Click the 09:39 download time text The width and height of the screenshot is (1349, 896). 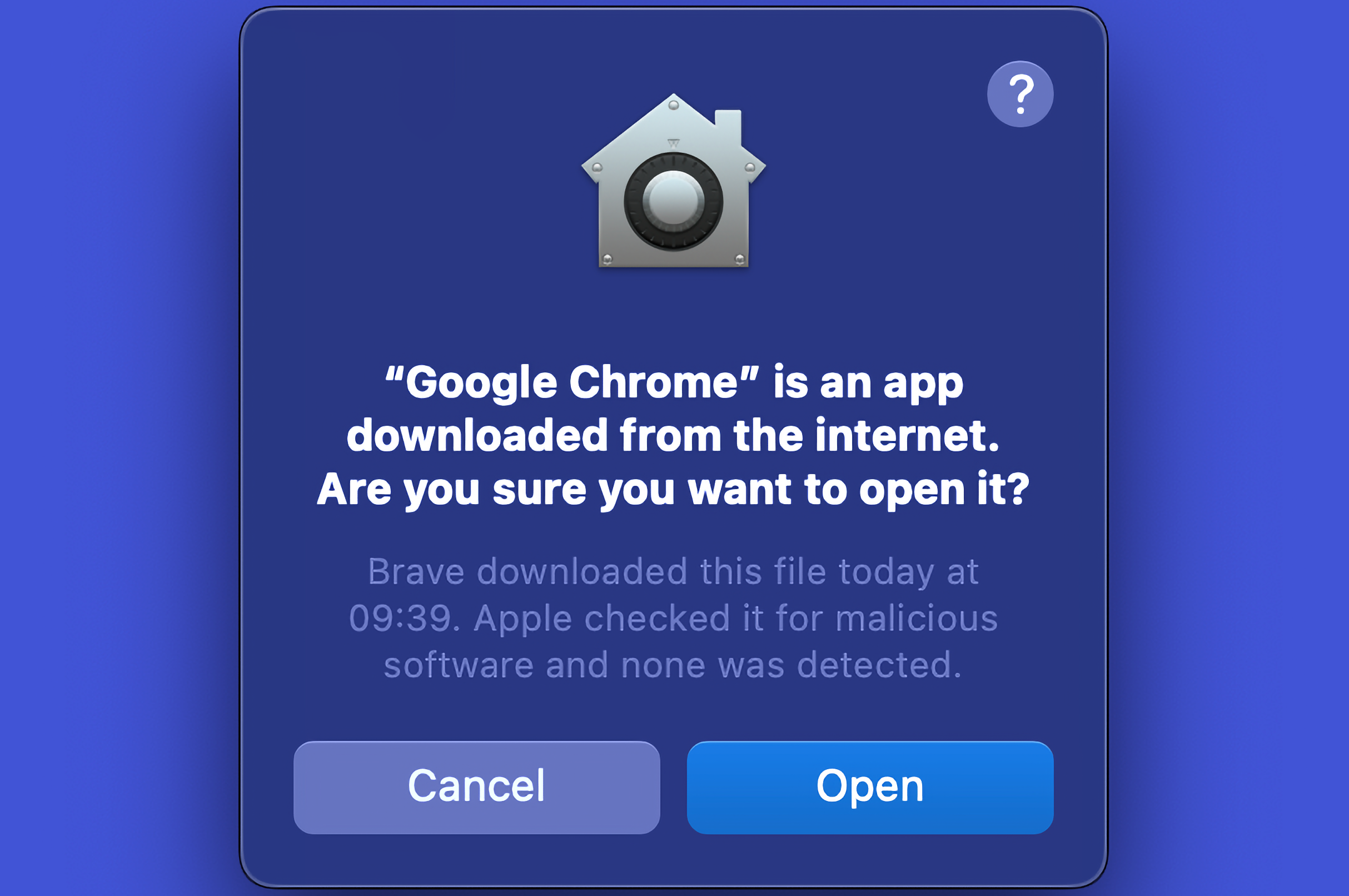(x=404, y=618)
